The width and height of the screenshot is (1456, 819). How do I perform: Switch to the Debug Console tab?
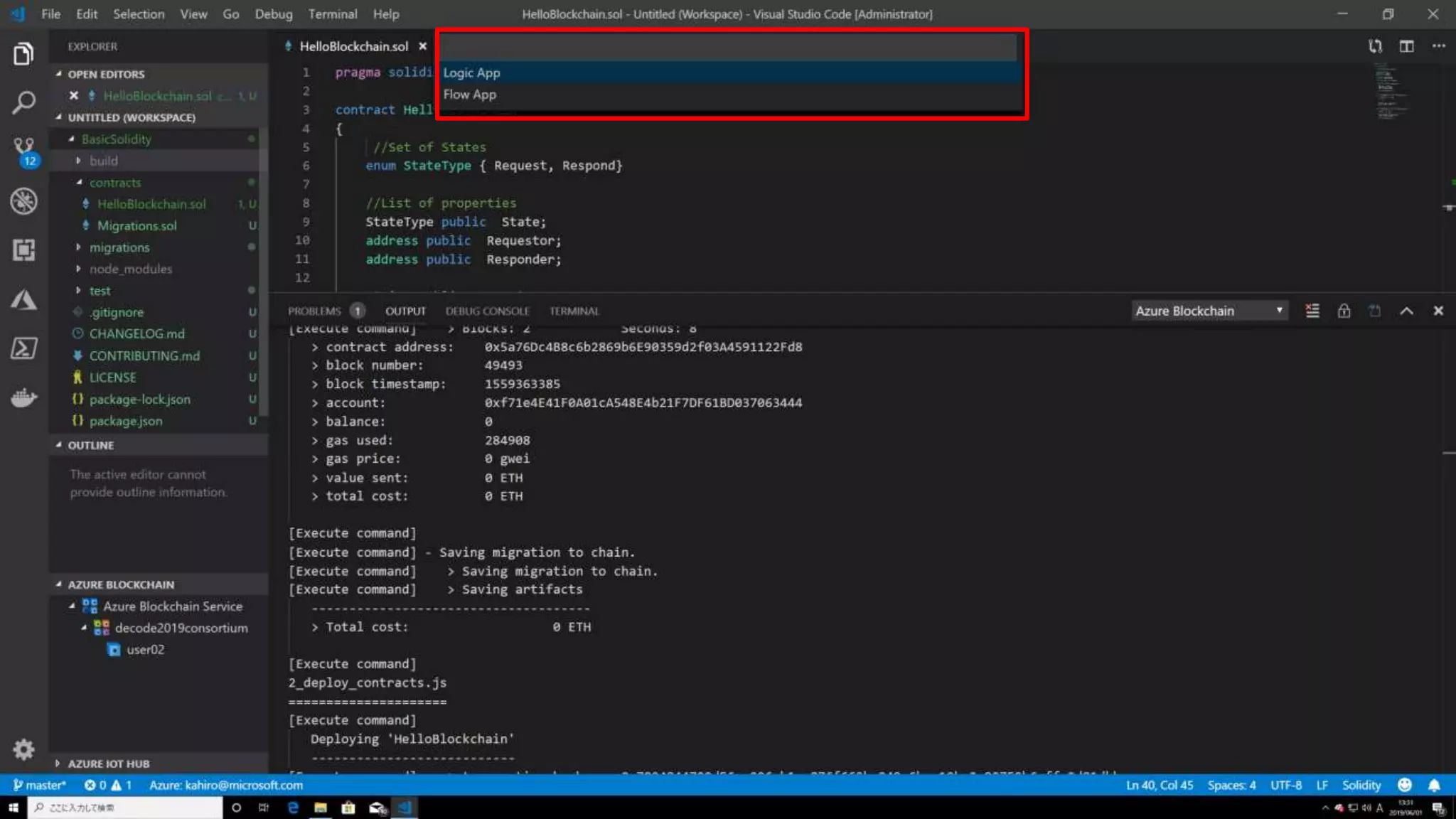[x=487, y=311]
